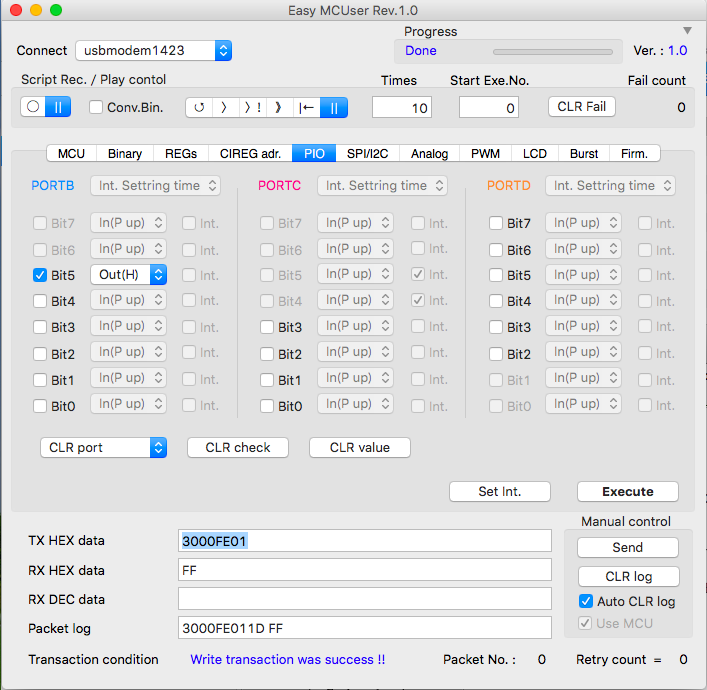Click the first single-chevron play icon
The image size is (707, 690).
(225, 107)
